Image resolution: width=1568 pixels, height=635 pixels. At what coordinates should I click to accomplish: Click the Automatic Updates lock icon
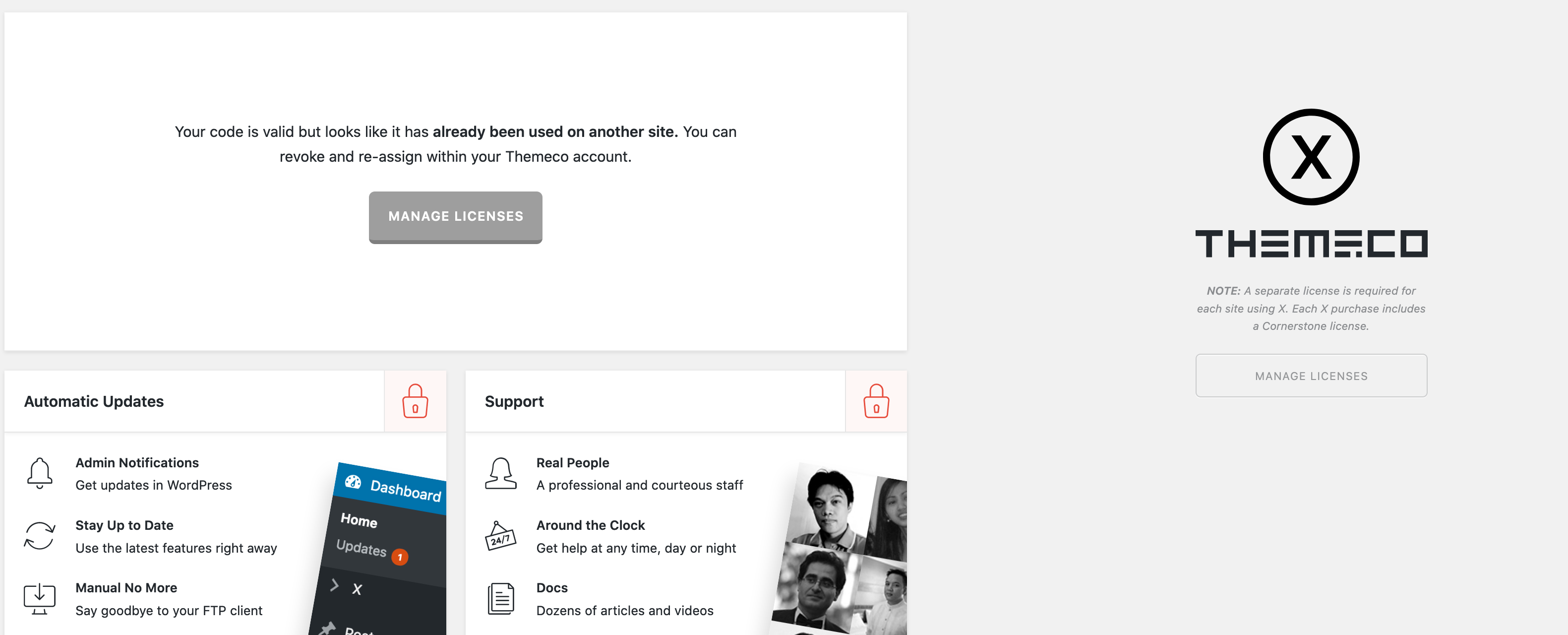(415, 401)
